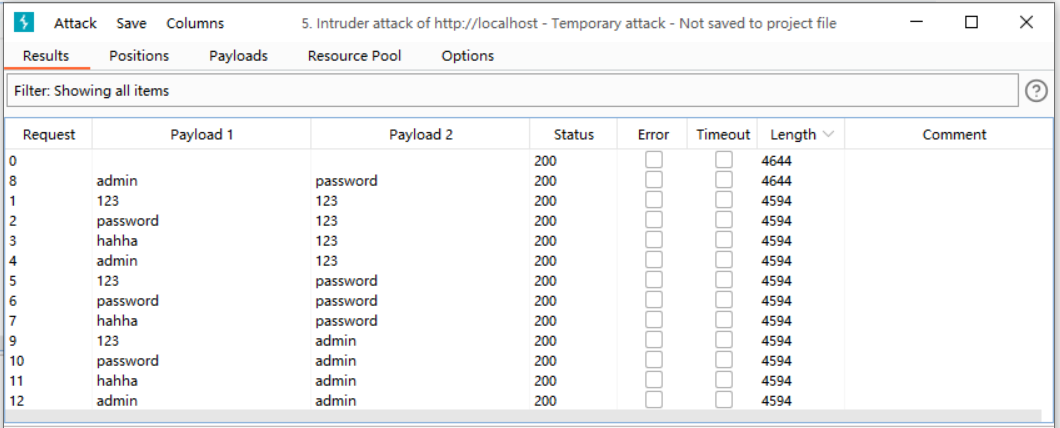Go to the Options tab

(x=468, y=56)
